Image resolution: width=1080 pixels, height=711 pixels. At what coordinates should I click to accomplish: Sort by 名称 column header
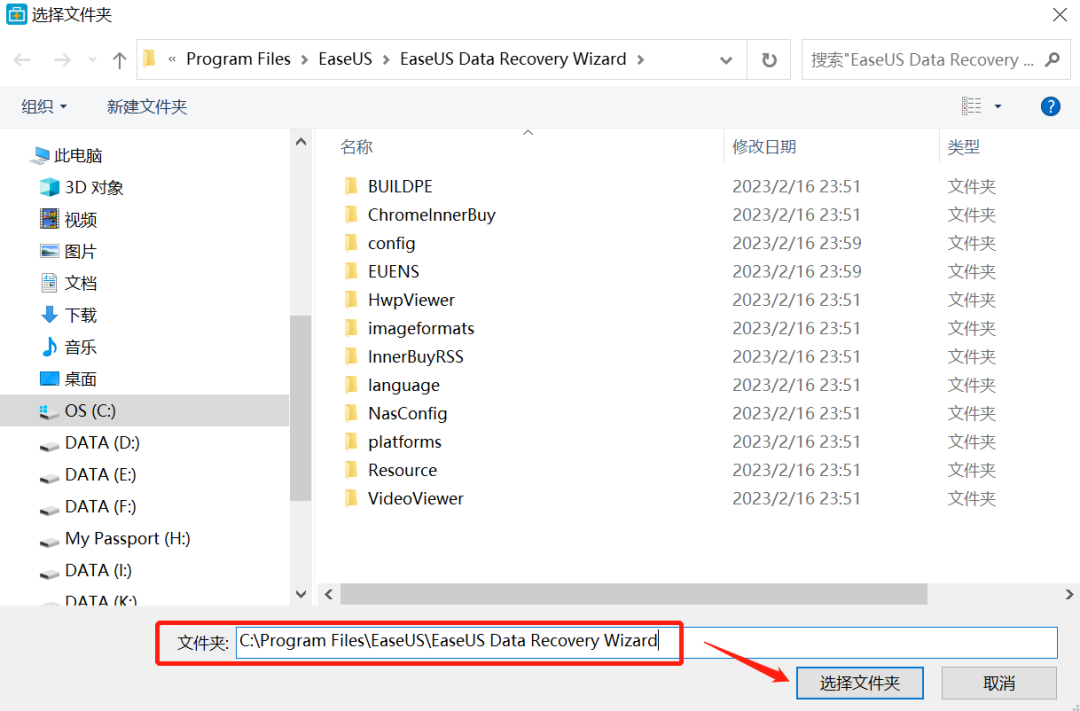coord(356,147)
